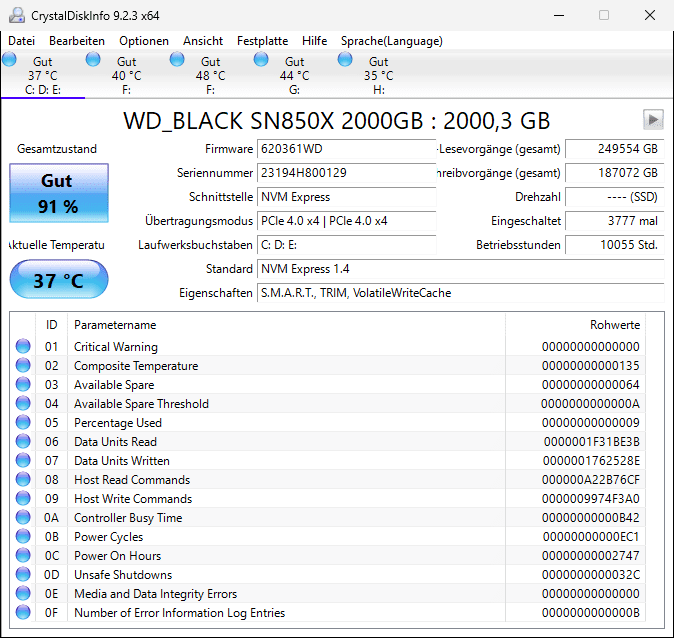Click the ID column header

click(x=52, y=325)
